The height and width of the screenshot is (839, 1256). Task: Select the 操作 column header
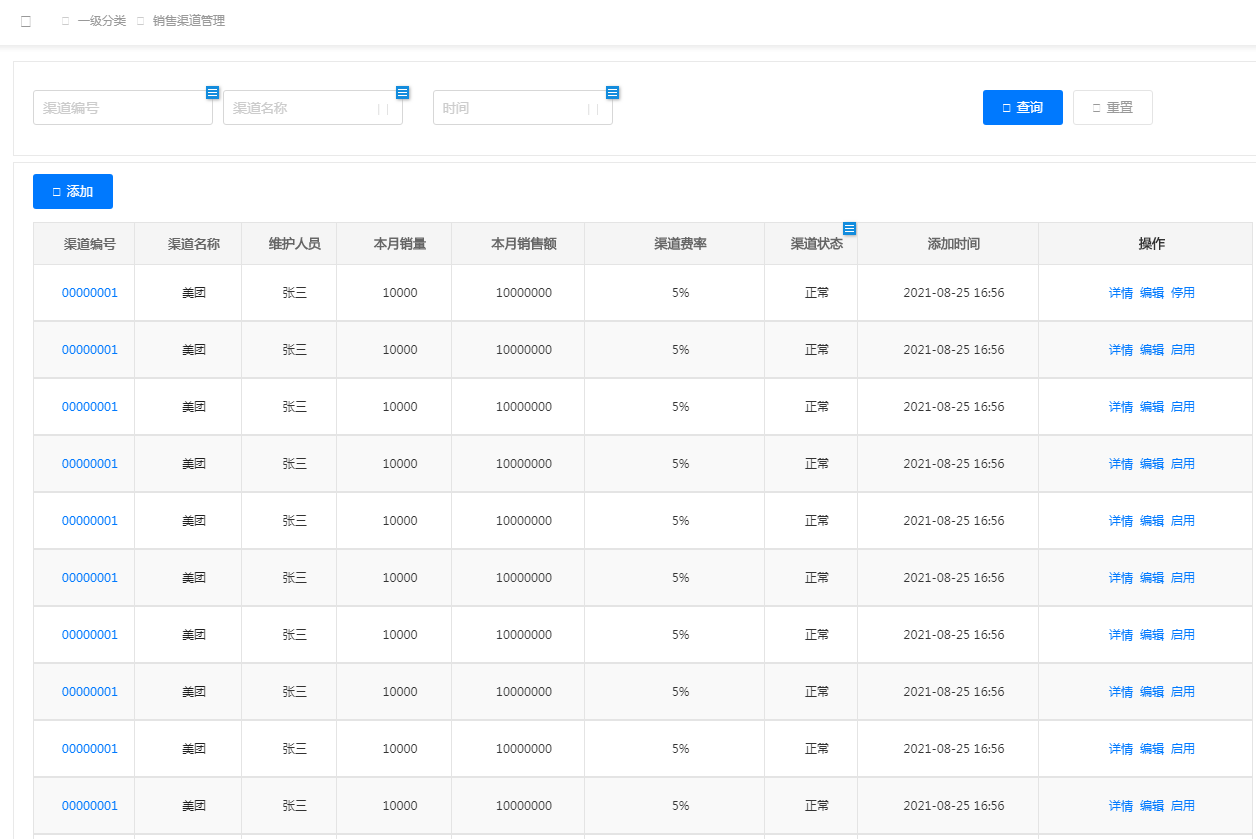click(x=1146, y=244)
